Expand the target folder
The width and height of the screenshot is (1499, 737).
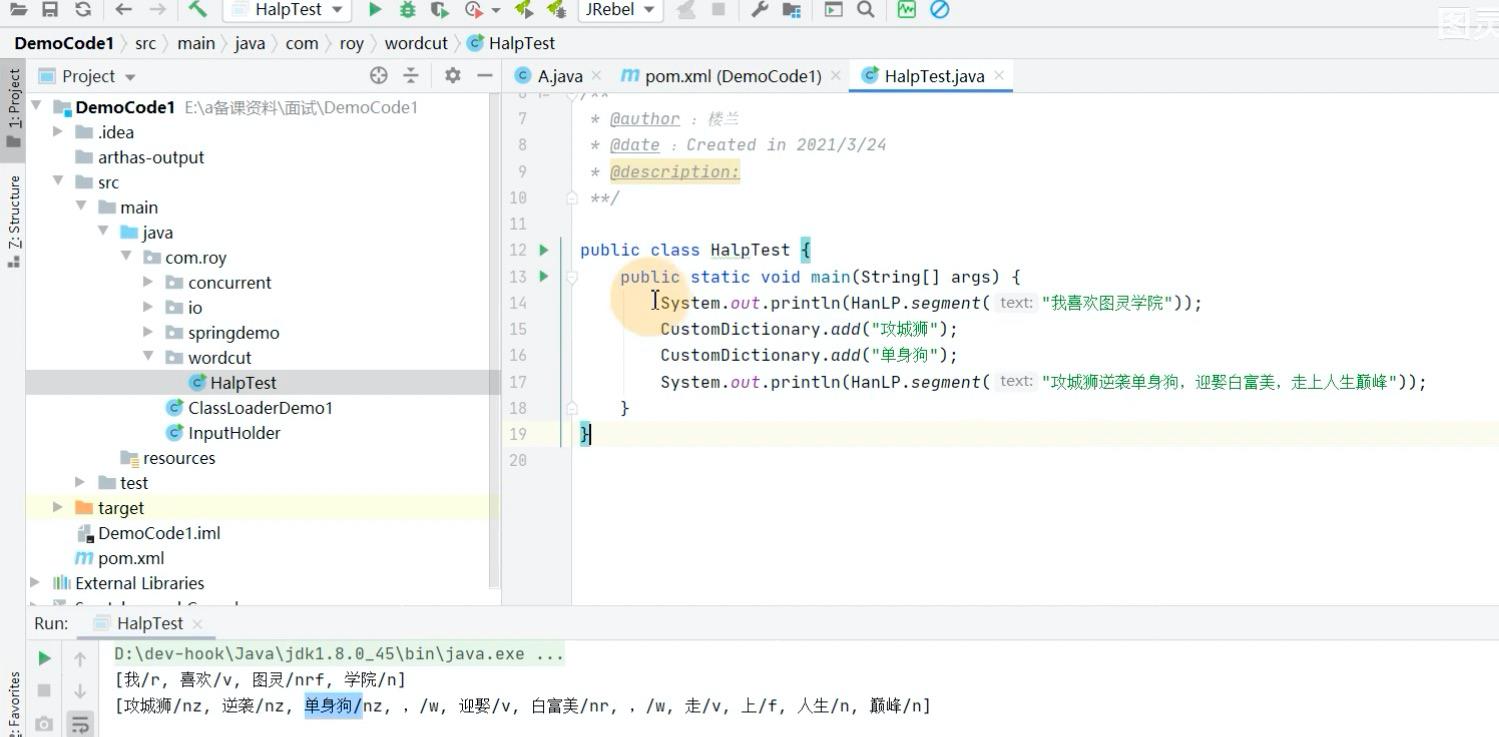58,507
